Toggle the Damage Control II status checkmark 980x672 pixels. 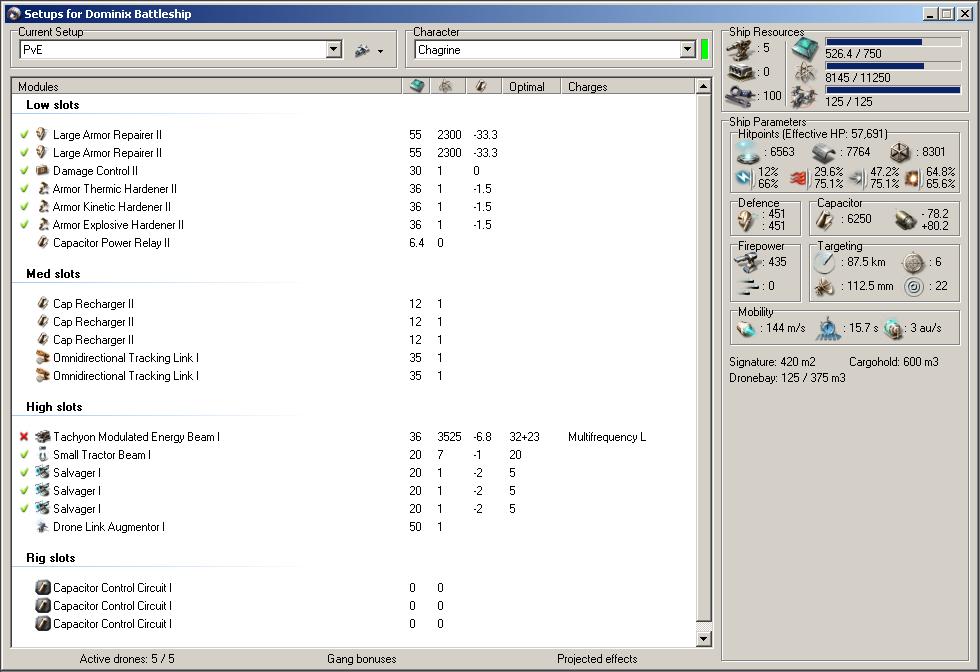(24, 171)
